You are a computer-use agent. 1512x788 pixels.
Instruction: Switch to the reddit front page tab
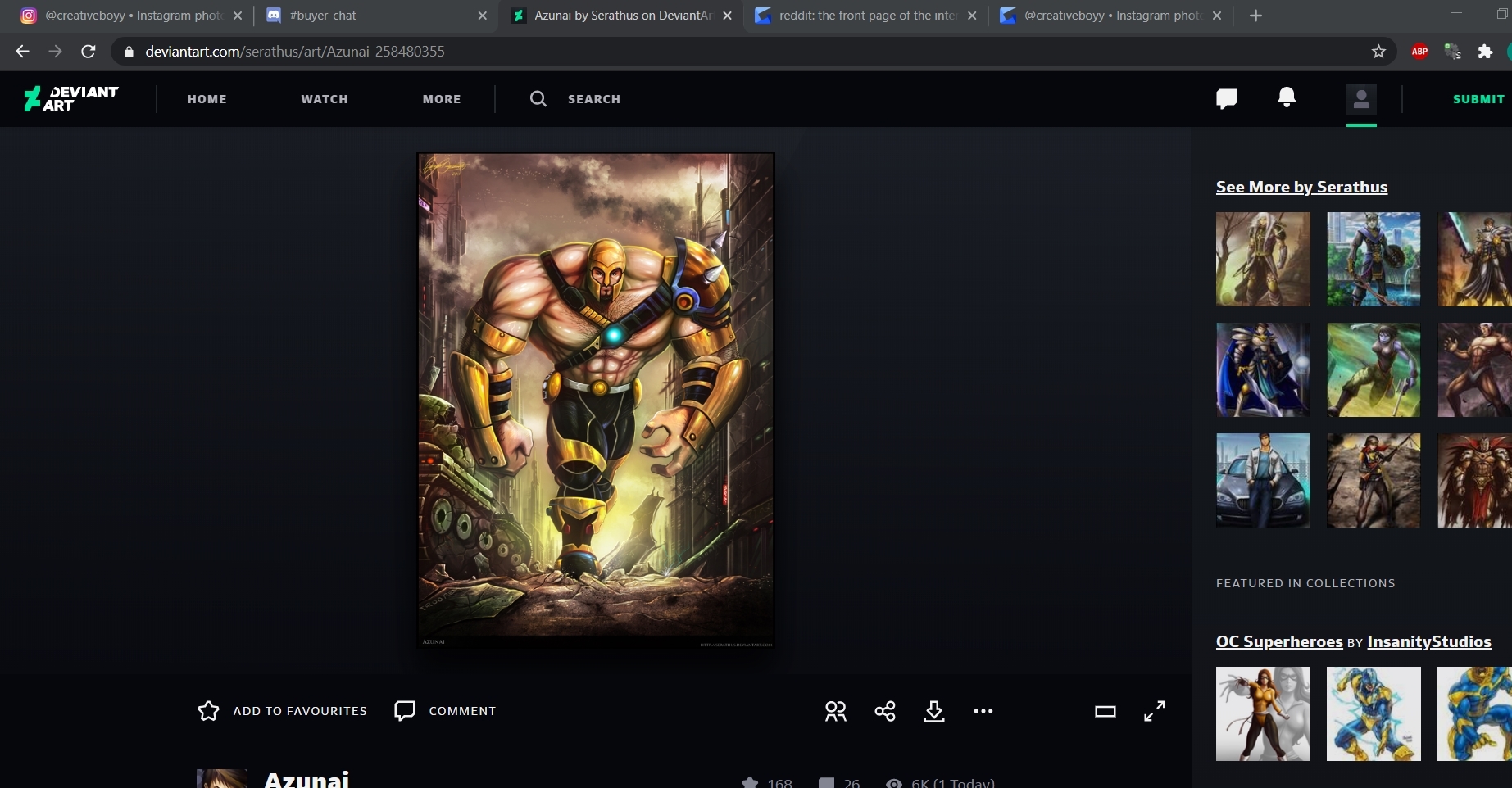point(865,16)
